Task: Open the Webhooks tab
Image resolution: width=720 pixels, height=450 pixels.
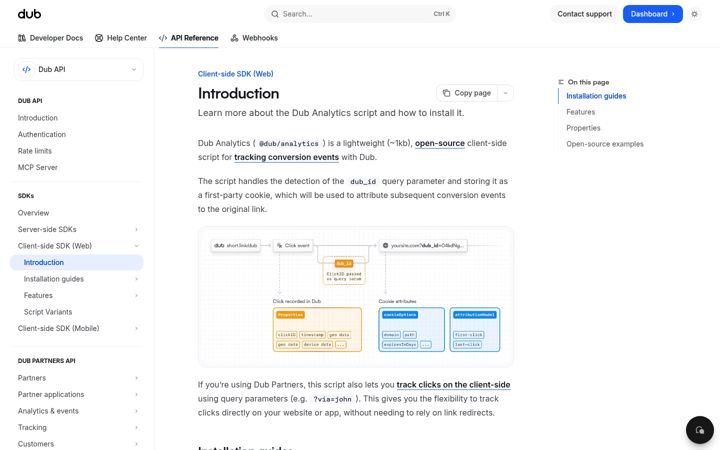Action: 254,38
